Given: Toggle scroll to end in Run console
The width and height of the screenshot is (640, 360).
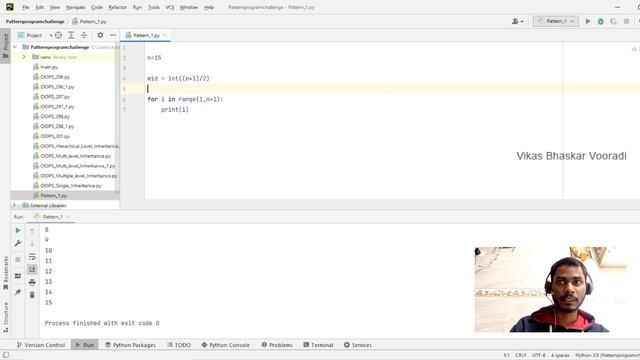Looking at the screenshot, I should pos(32,269).
